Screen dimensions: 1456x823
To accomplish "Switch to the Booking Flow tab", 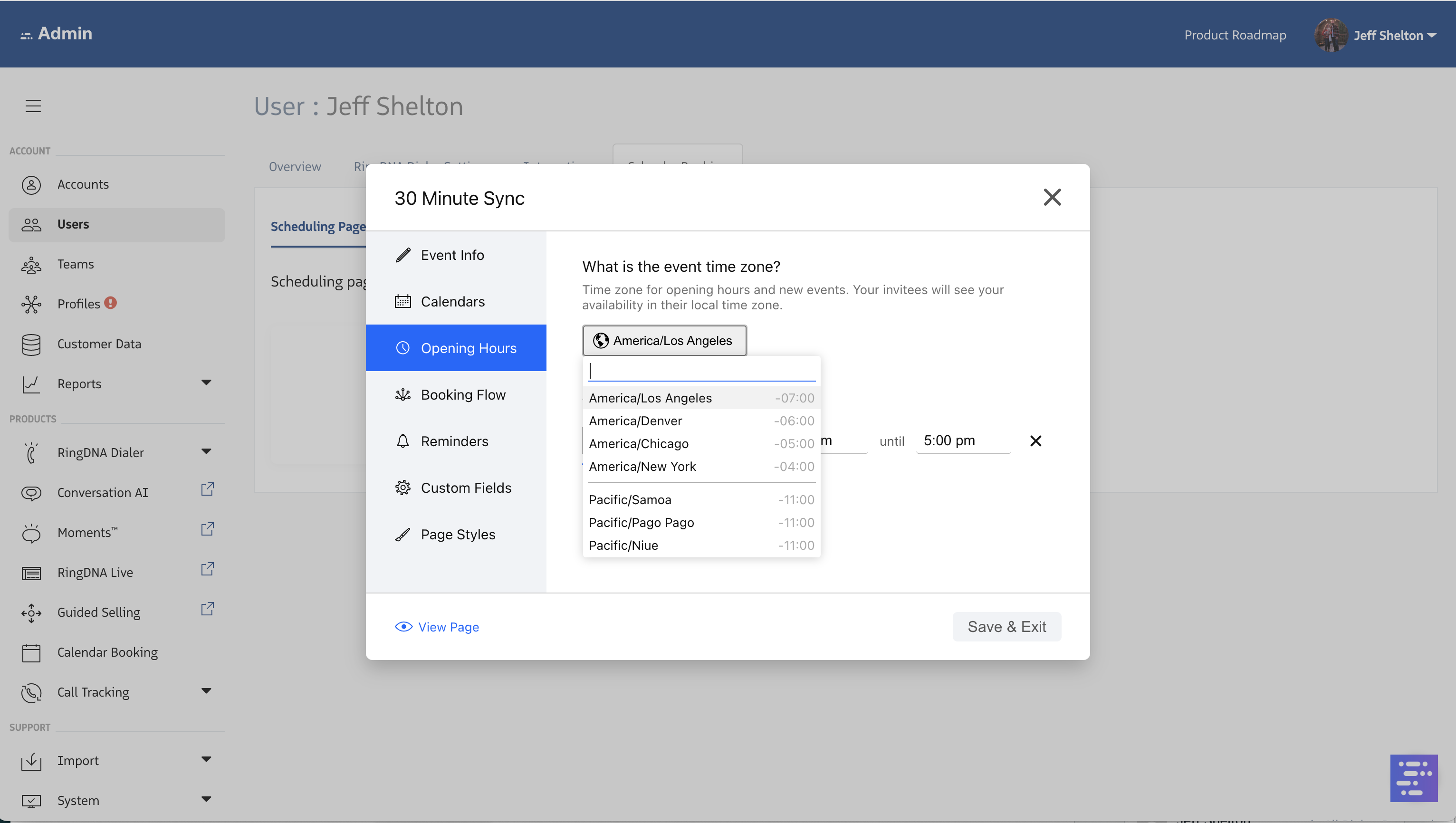I will tap(462, 394).
